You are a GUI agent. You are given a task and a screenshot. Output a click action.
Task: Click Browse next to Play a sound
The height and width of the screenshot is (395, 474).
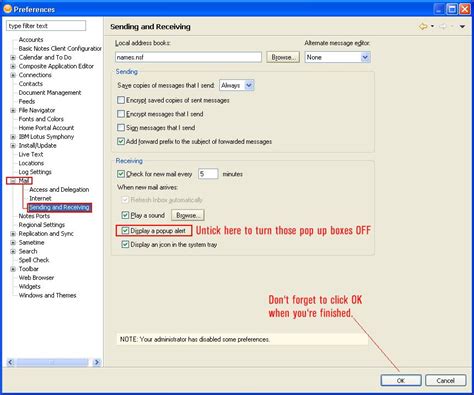click(x=188, y=215)
